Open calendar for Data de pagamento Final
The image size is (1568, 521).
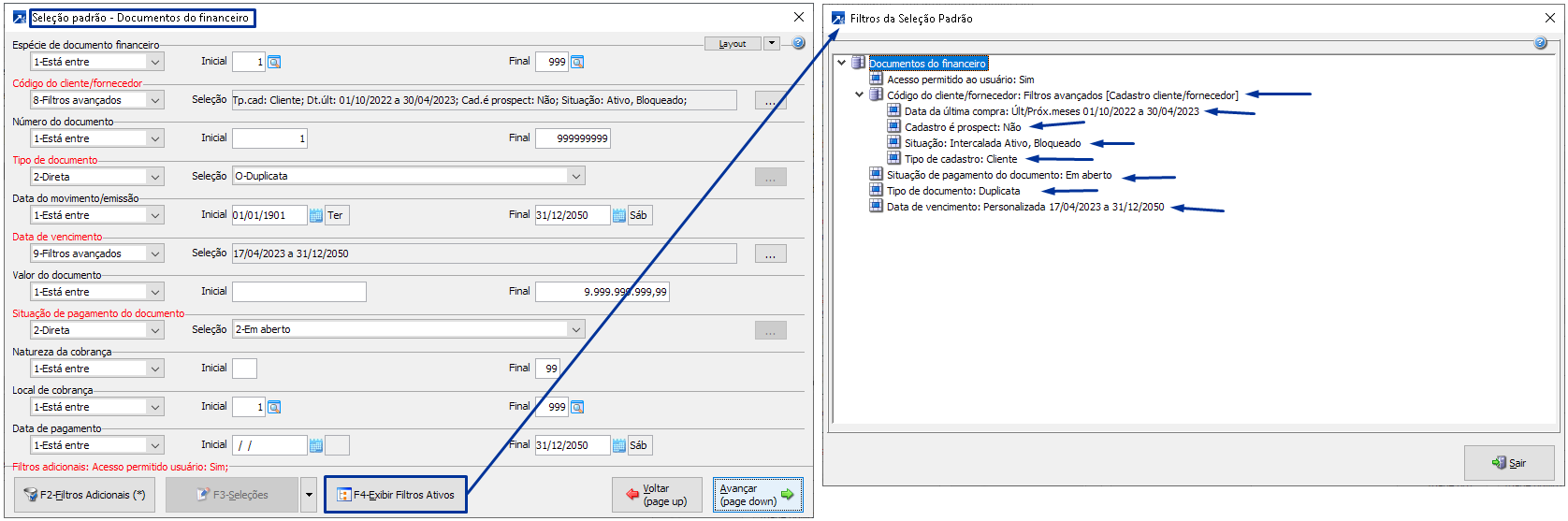[x=619, y=445]
